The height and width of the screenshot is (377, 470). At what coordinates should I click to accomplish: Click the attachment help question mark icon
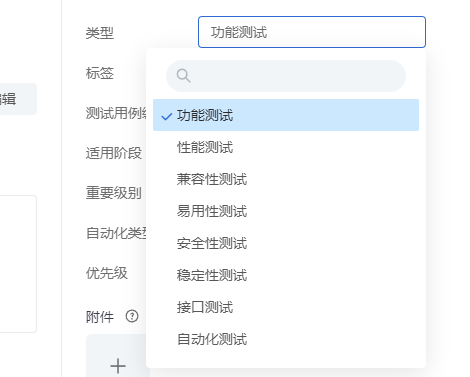(132, 316)
